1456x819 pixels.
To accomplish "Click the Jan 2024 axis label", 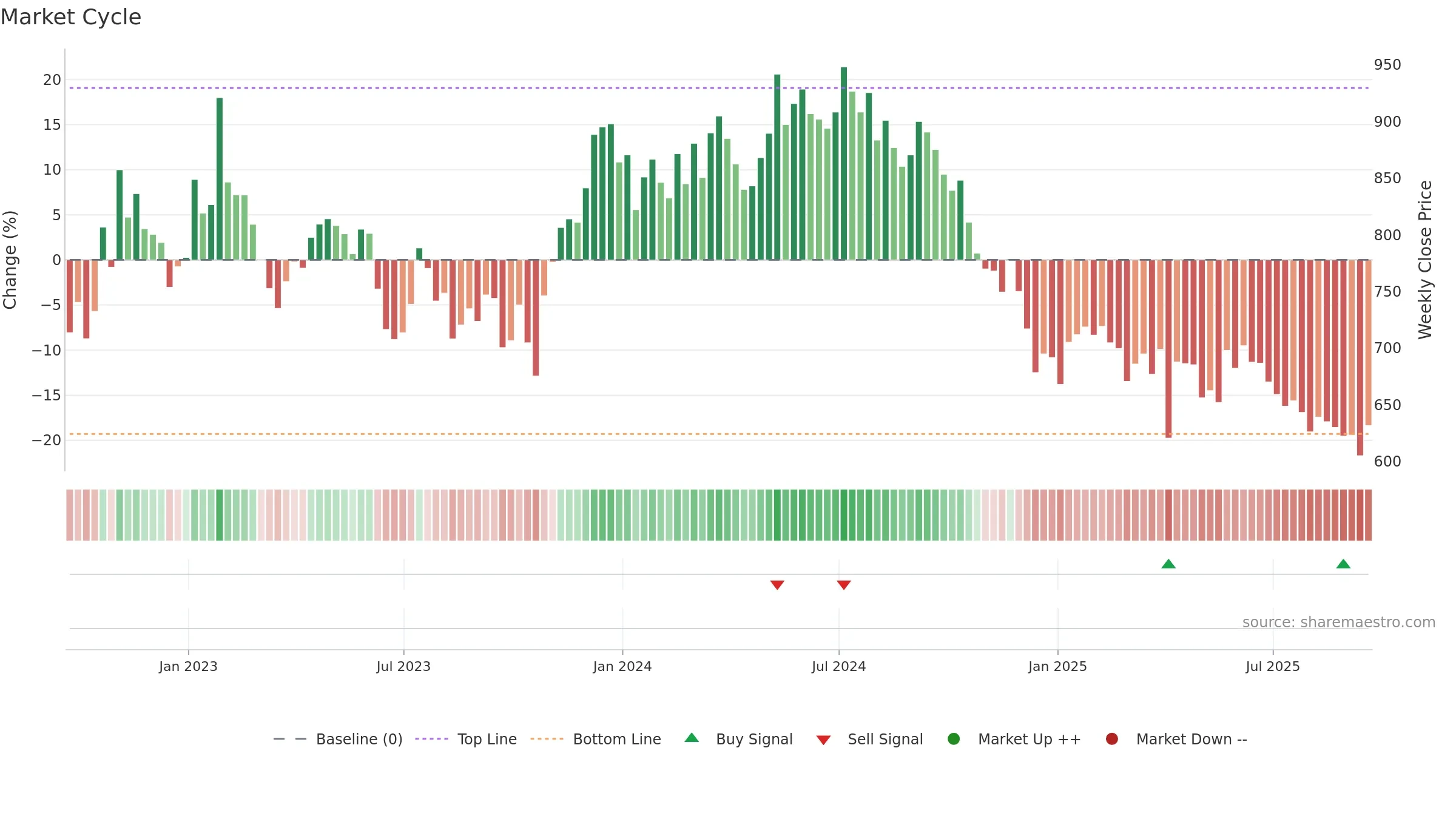I will 622,667.
